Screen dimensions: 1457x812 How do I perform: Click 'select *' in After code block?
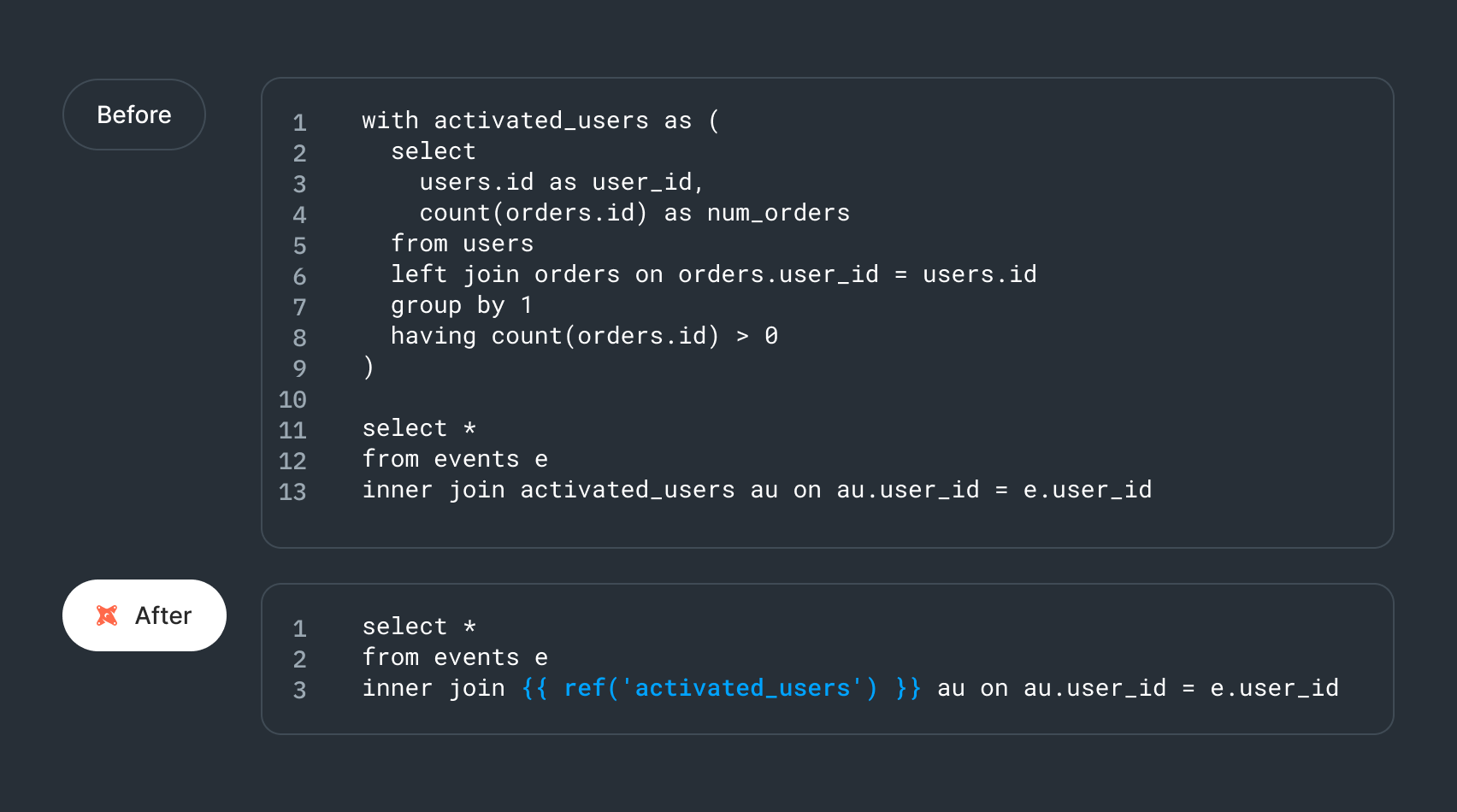pyautogui.click(x=419, y=627)
